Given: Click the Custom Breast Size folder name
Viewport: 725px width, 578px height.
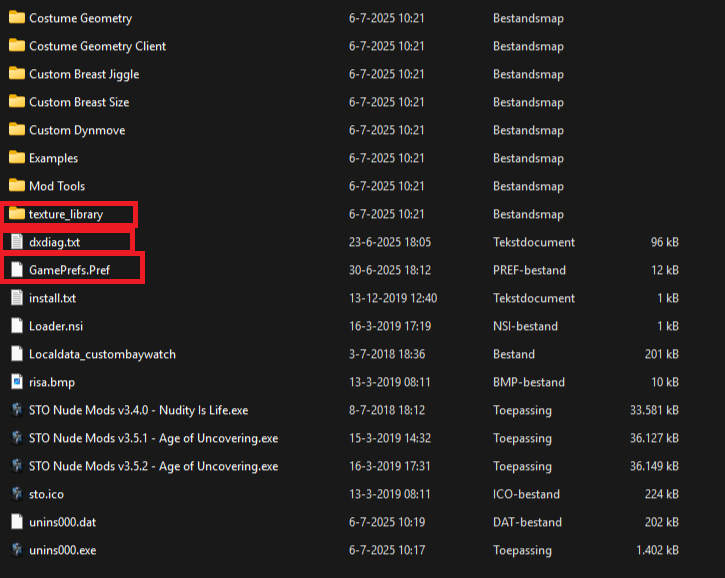Looking at the screenshot, I should tap(79, 102).
